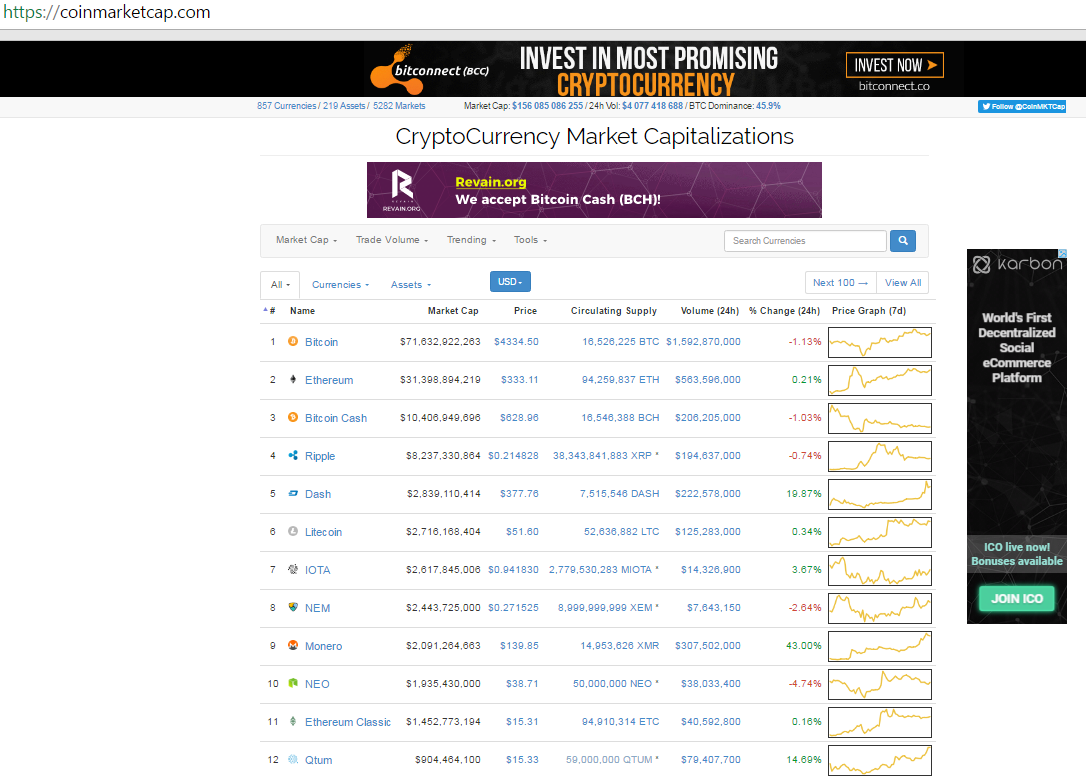Click the Search Currencies input field
1086x778 pixels.
pyautogui.click(x=805, y=241)
